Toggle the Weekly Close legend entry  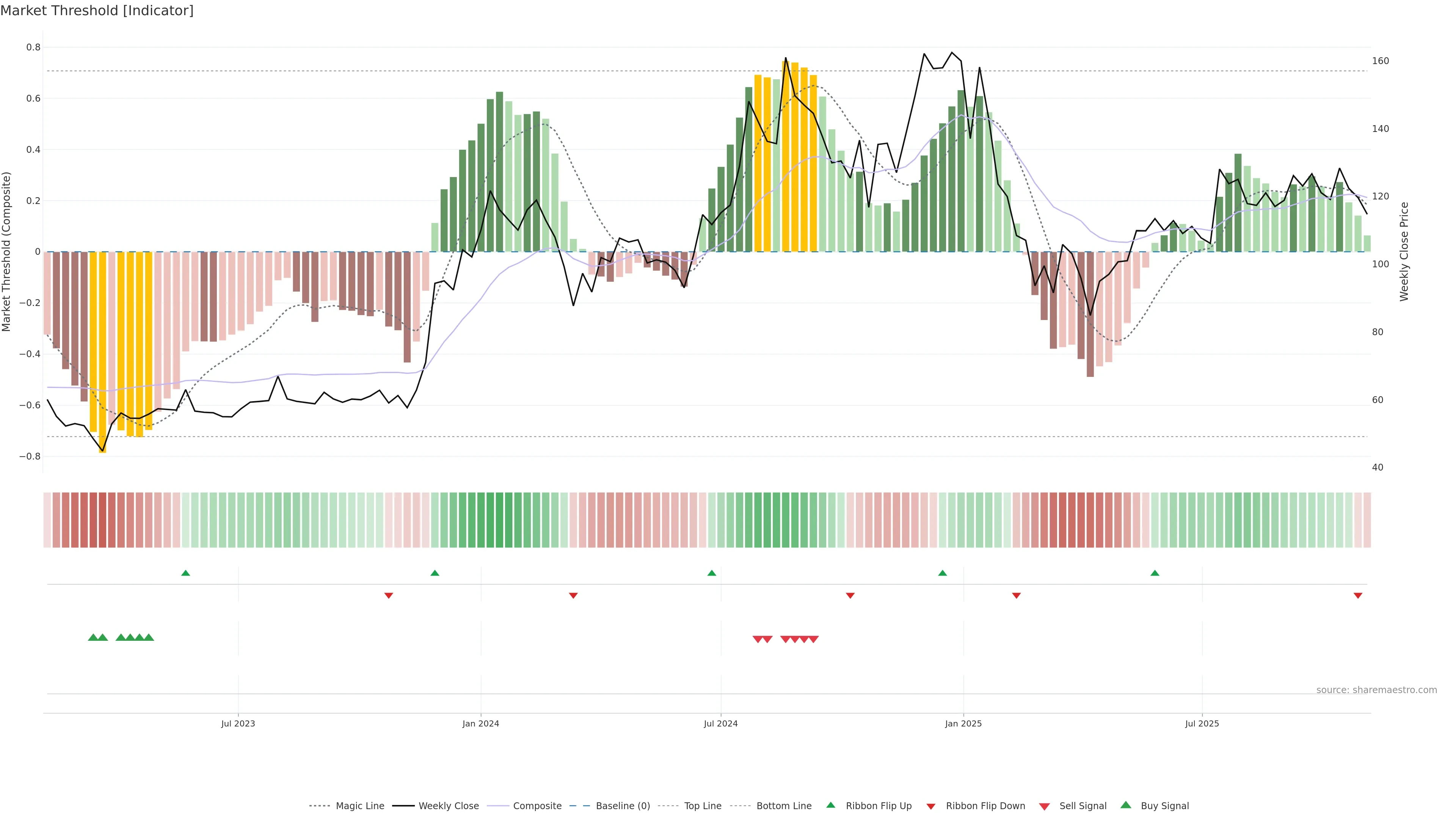click(x=448, y=806)
